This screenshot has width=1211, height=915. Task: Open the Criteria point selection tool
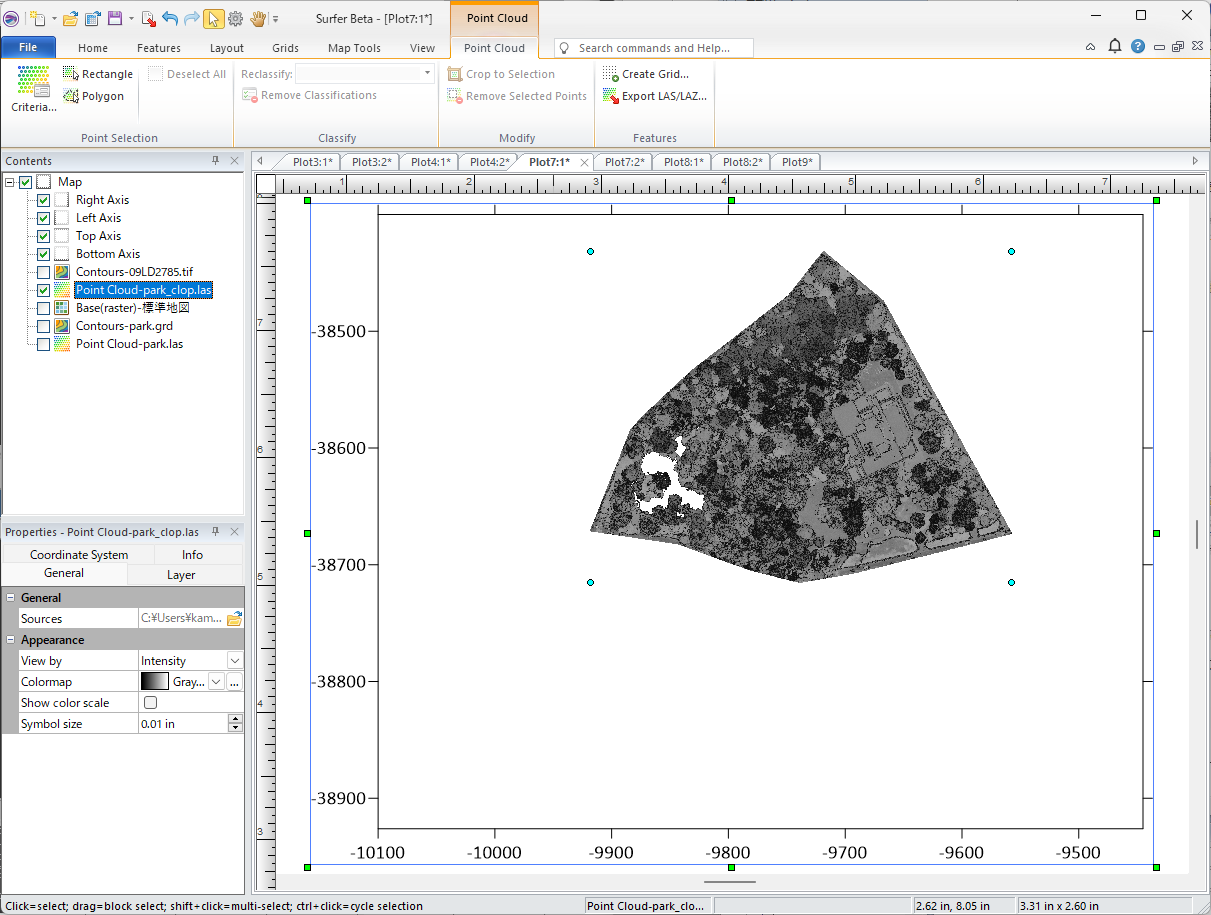point(33,89)
